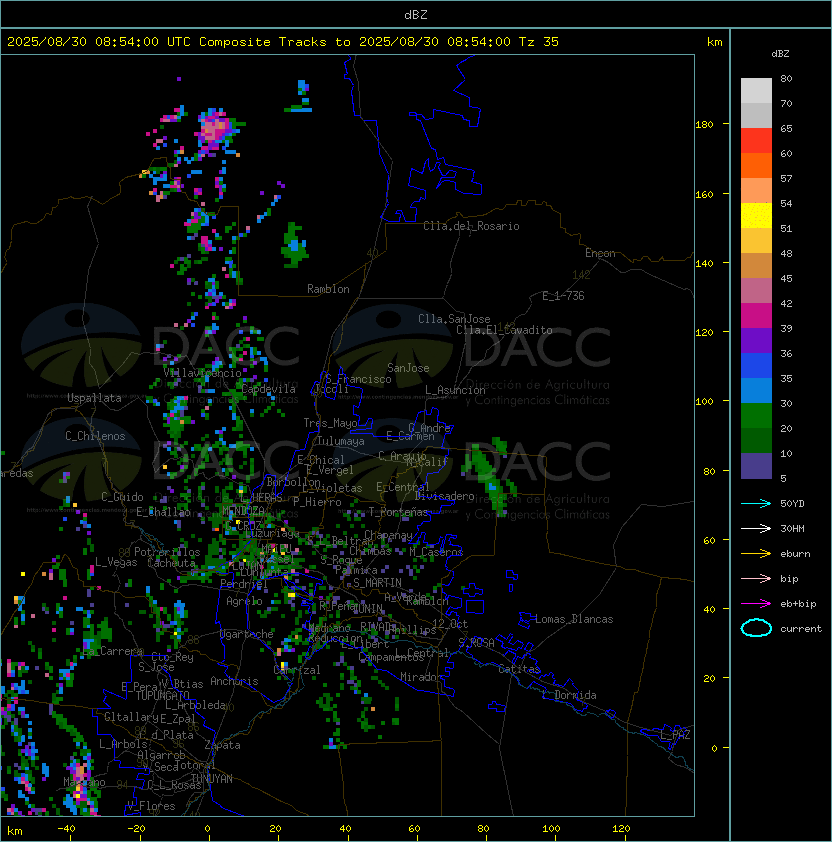Screen dimensions: 832x842
Task: Click the Tulumaya map label
Action: pyautogui.click(x=341, y=441)
